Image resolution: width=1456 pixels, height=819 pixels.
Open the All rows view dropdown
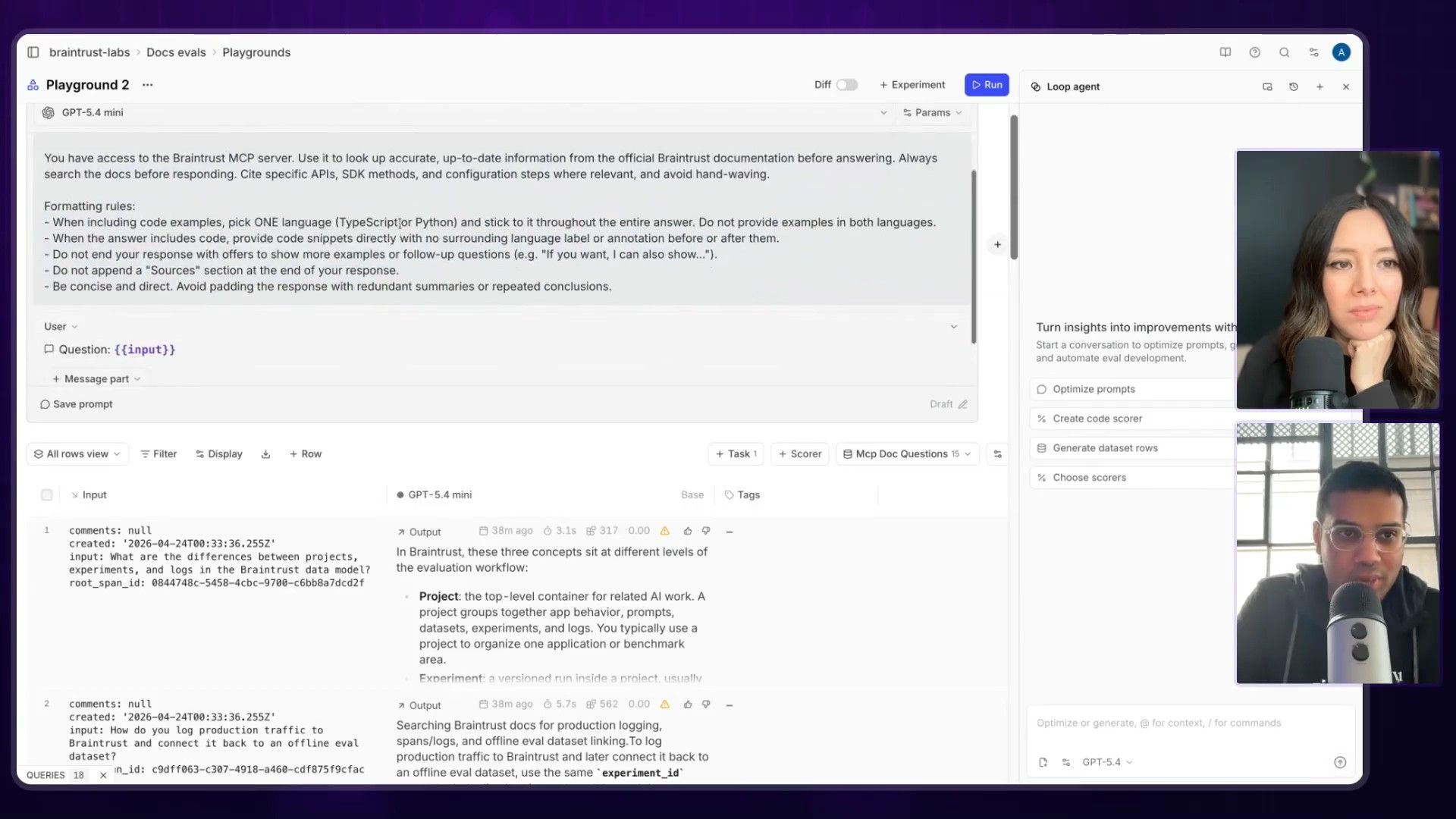pos(77,454)
